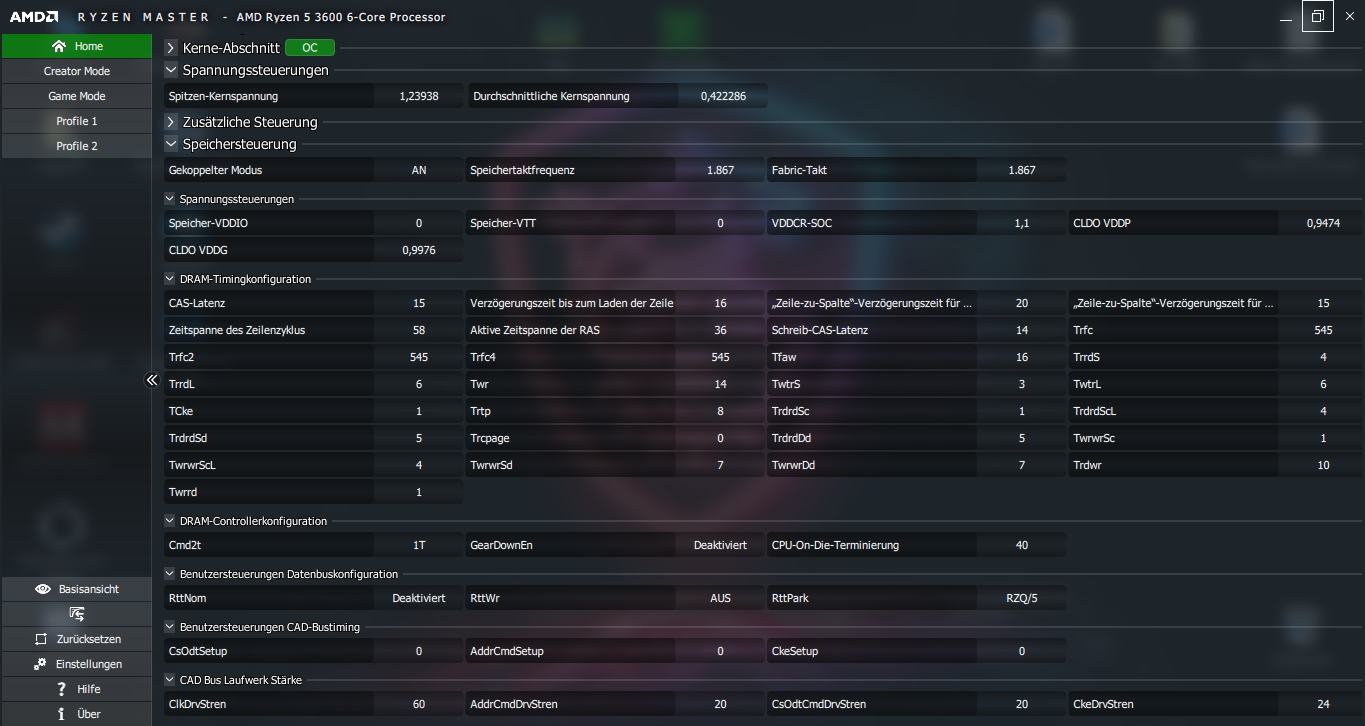Viewport: 1365px width, 726px height.
Task: Click Durchschnittliche Kernspannung value 0,422286
Action: [723, 96]
